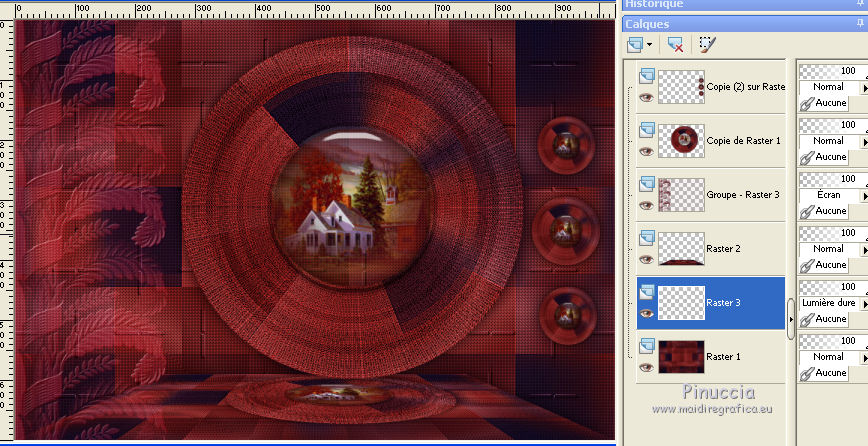868x446 pixels.
Task: Click the Historique palette title bar
Action: pyautogui.click(x=744, y=4)
